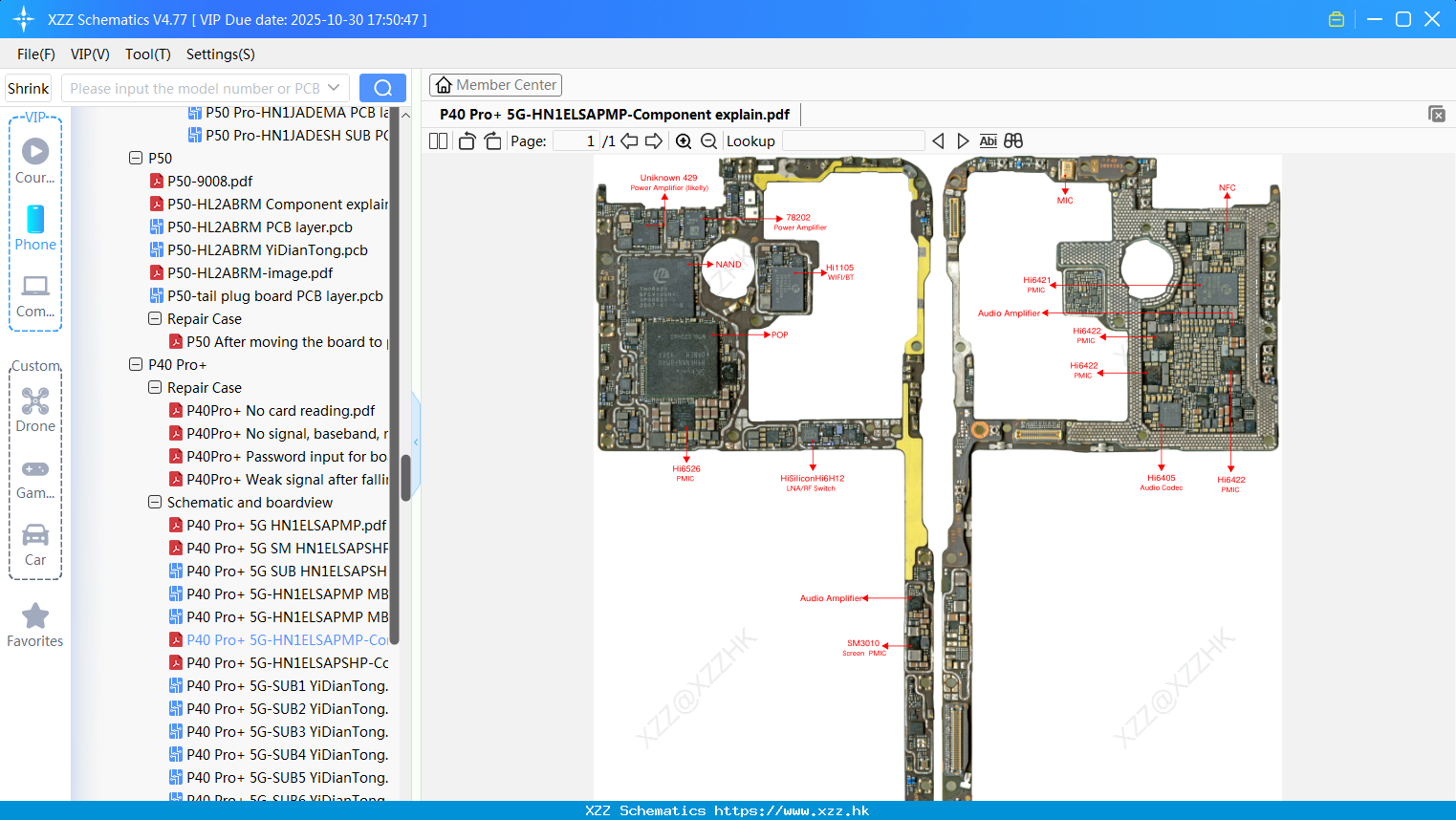Click the blue search button
This screenshot has width=1456, height=820.
(x=382, y=88)
